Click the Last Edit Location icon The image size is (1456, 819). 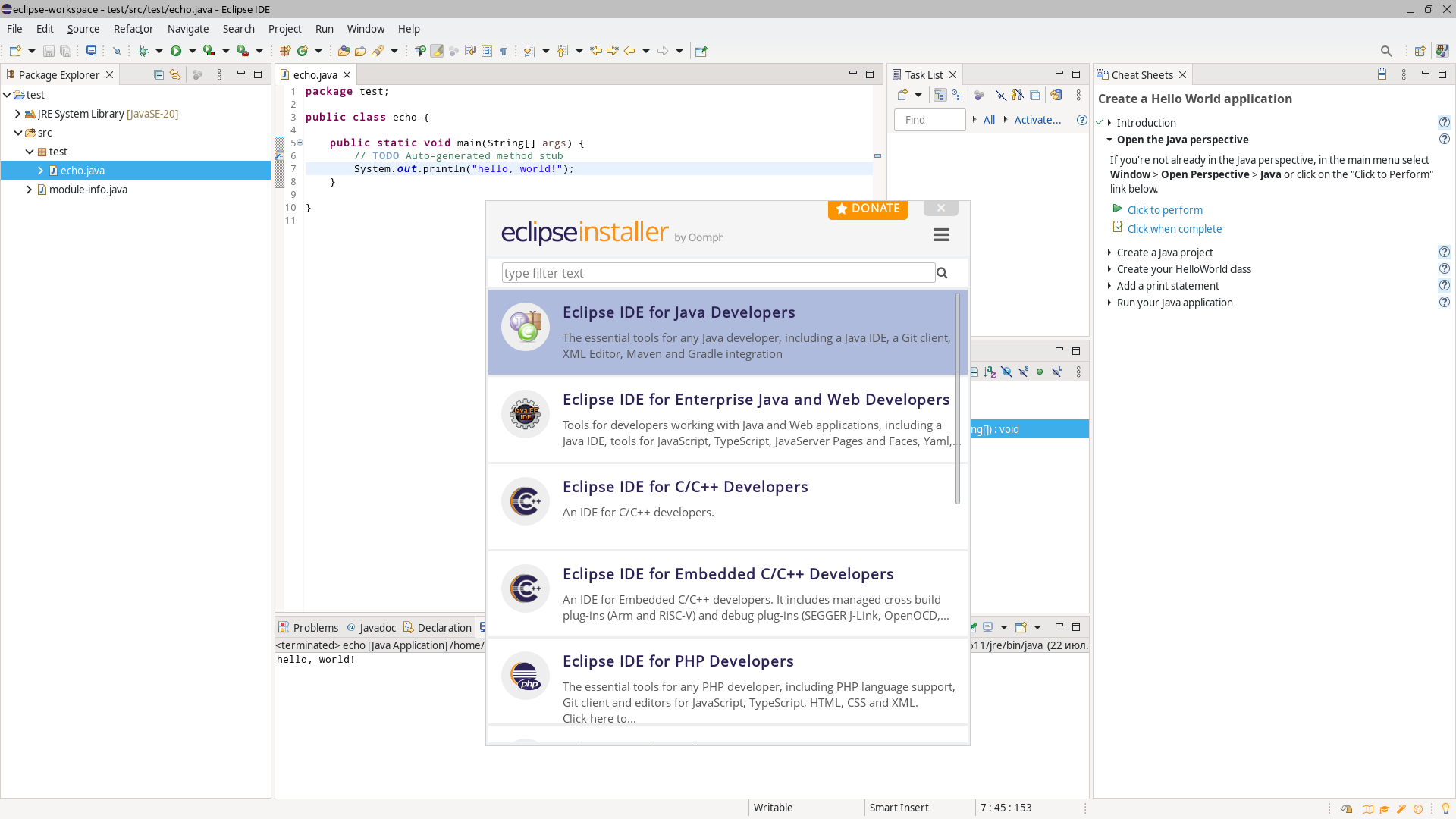[596, 51]
